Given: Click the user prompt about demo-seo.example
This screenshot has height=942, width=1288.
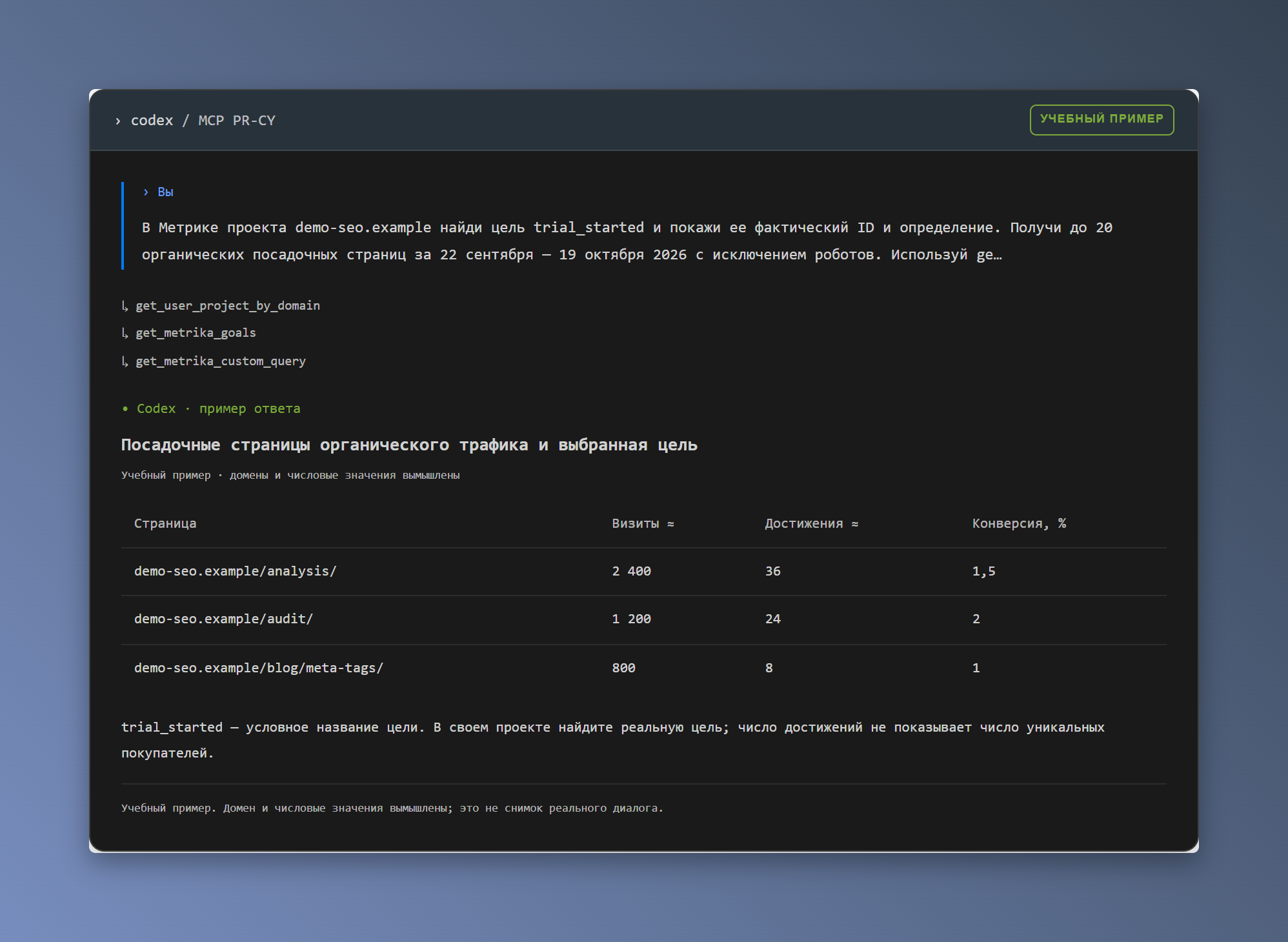Looking at the screenshot, I should coord(627,241).
